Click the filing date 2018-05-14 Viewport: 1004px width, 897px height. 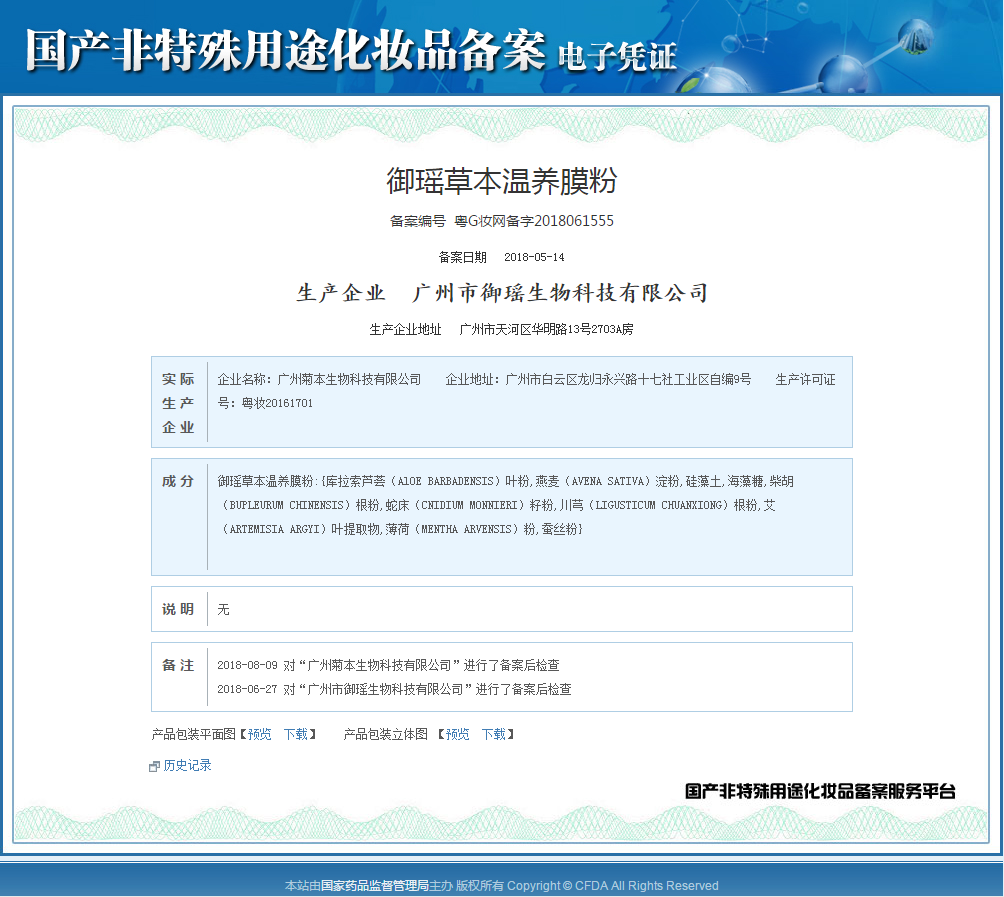(x=534, y=257)
